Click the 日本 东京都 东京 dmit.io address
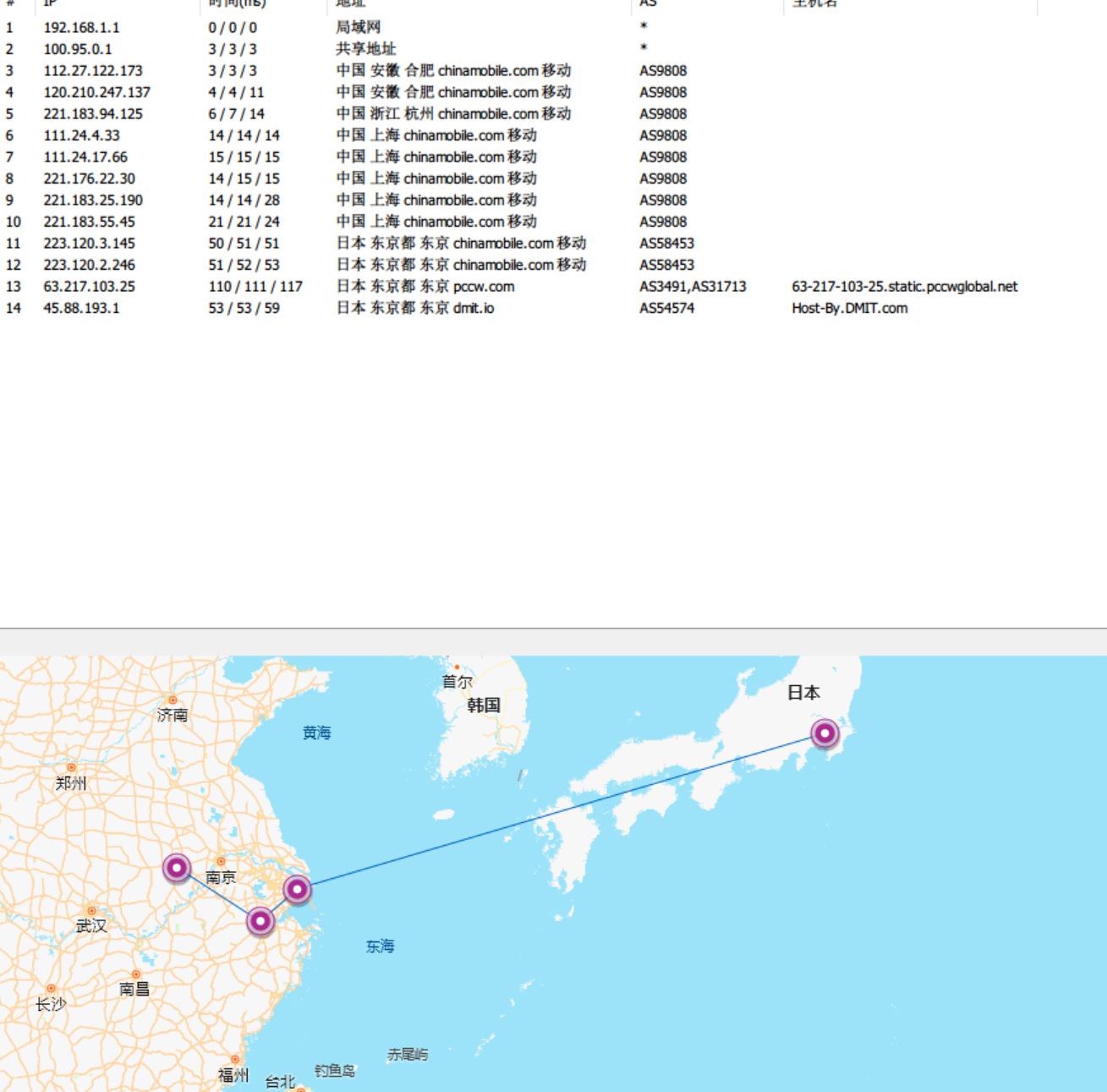Viewport: 1107px width, 1092px height. pos(414,308)
